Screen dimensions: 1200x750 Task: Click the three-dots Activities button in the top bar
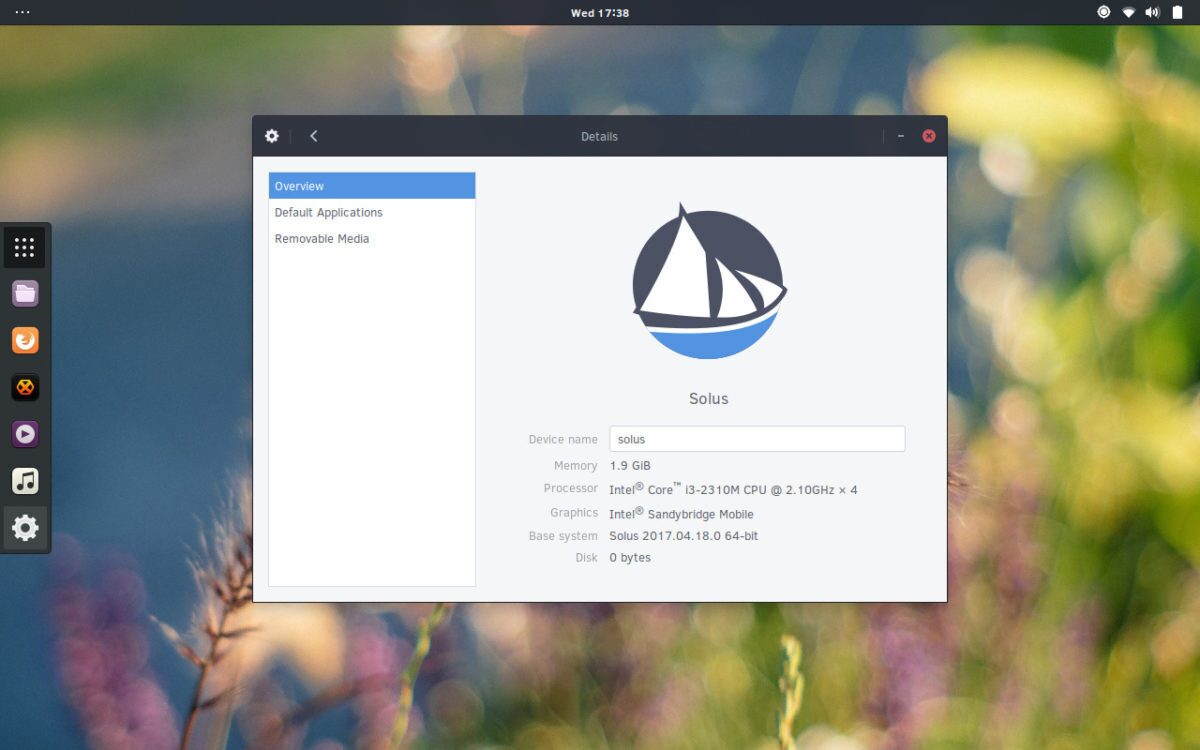click(22, 12)
